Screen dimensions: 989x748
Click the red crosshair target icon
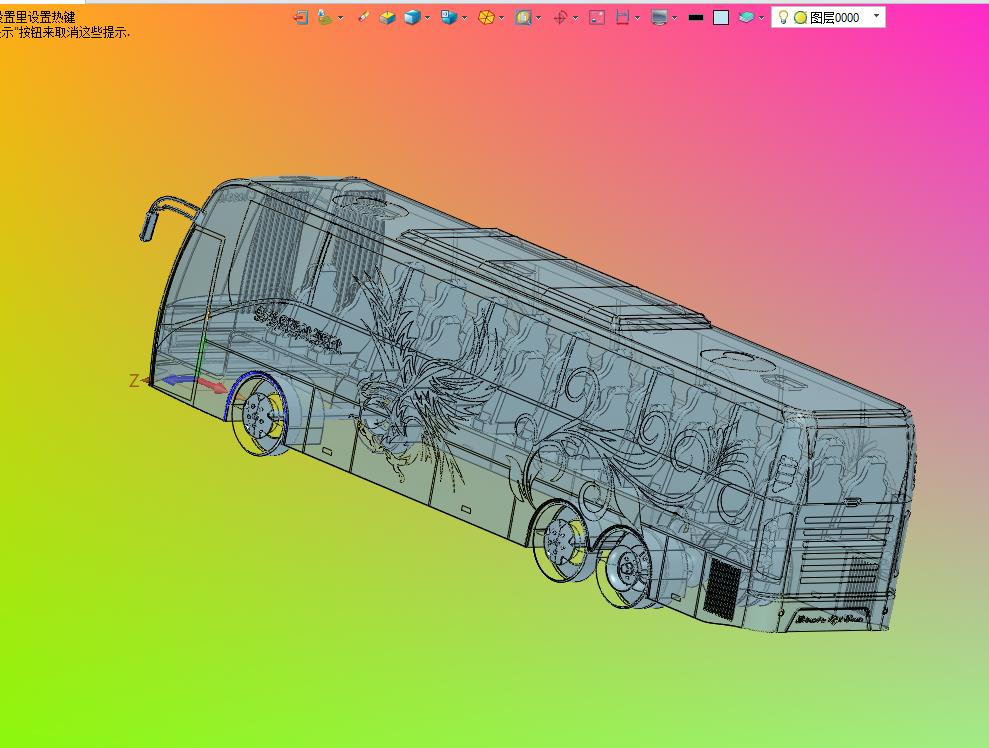[560, 18]
